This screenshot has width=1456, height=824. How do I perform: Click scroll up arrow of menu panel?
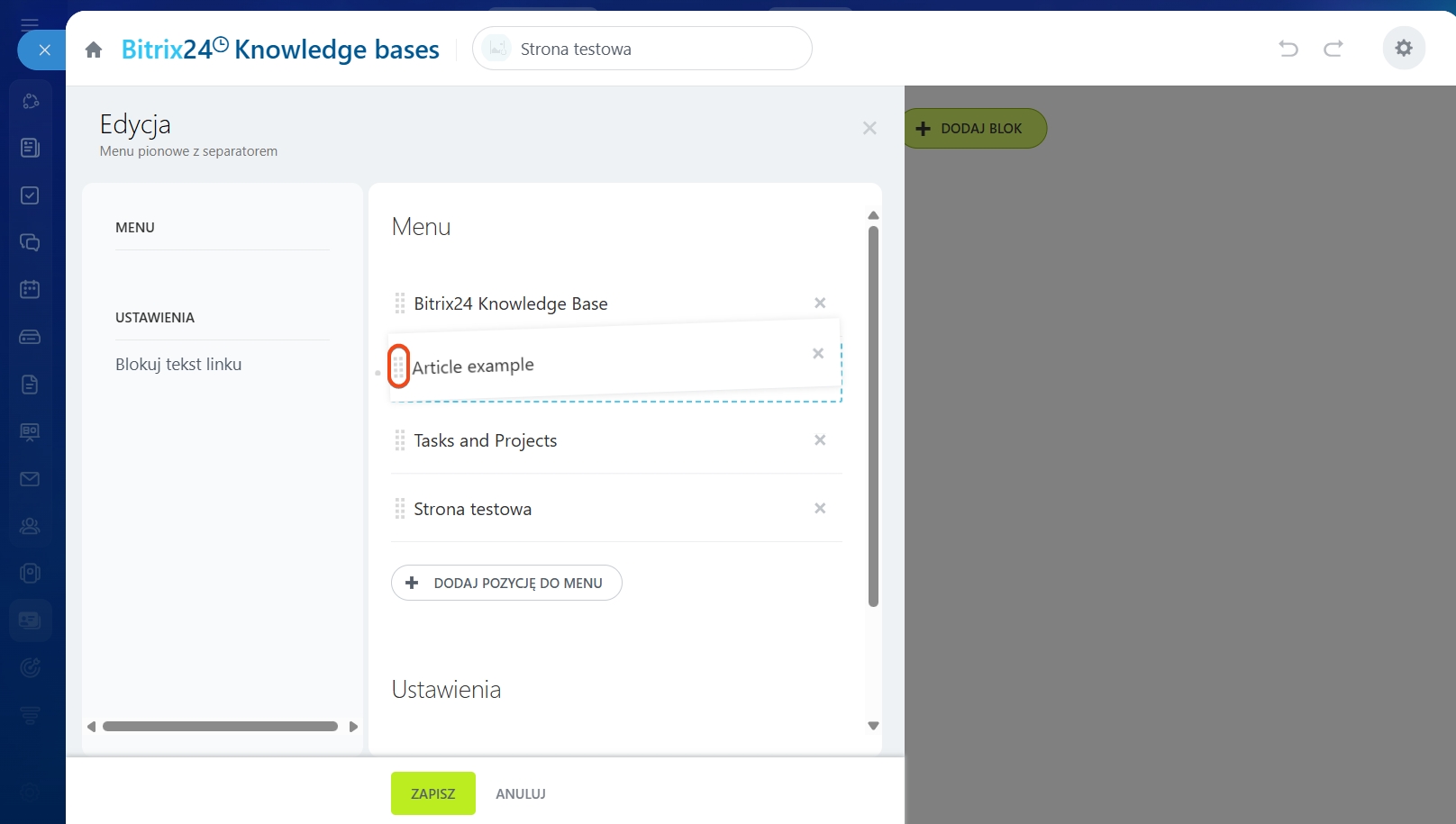tap(873, 215)
